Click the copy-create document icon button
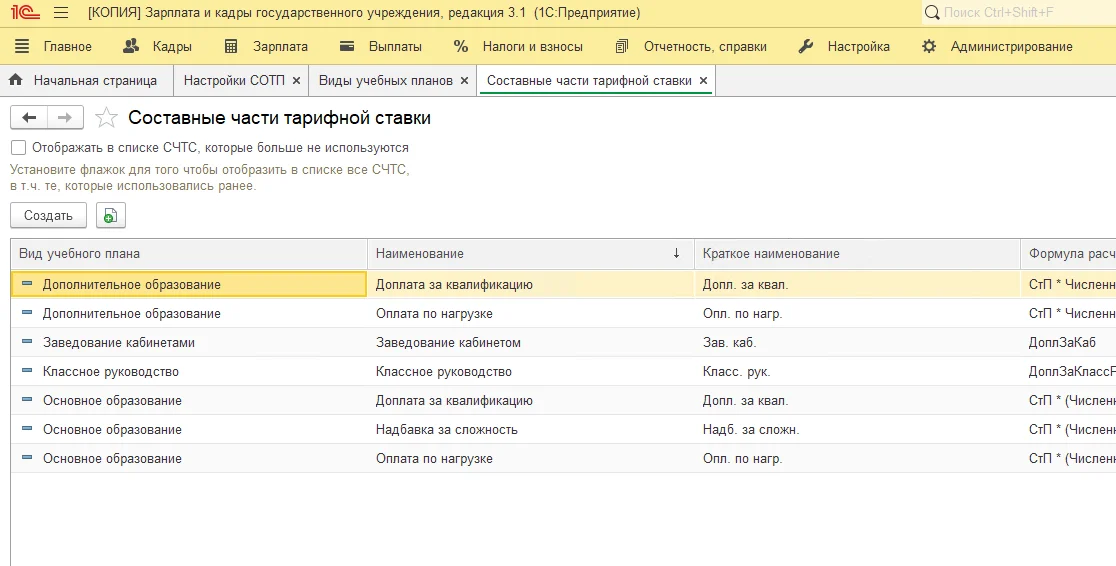This screenshot has height=566, width=1116. point(110,215)
